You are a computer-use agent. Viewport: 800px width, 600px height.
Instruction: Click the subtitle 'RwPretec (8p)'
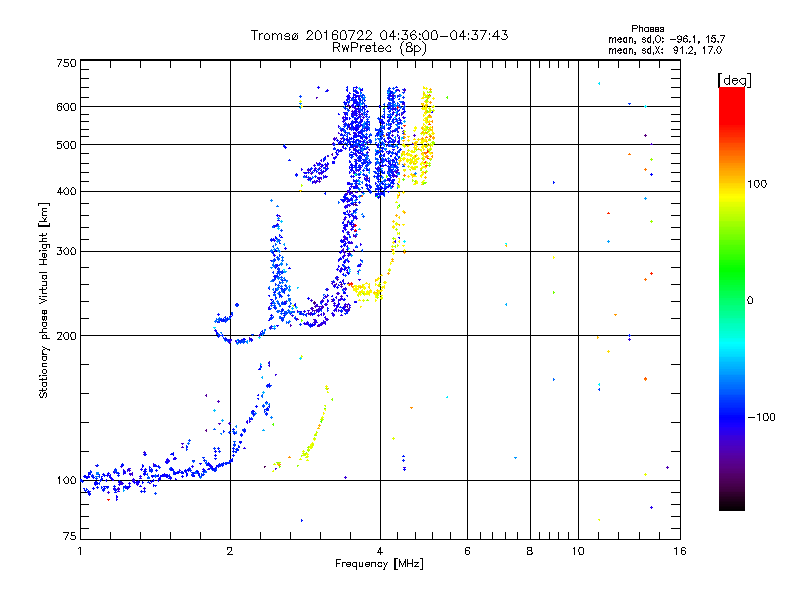click(379, 48)
